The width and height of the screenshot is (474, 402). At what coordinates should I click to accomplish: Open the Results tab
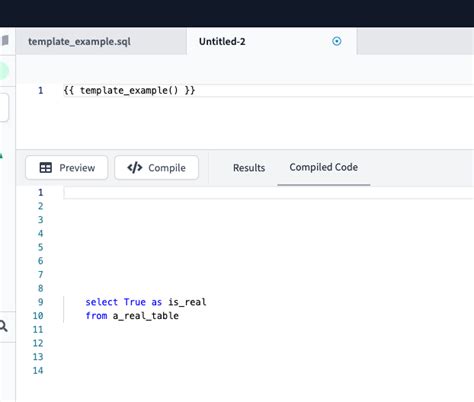tap(249, 168)
